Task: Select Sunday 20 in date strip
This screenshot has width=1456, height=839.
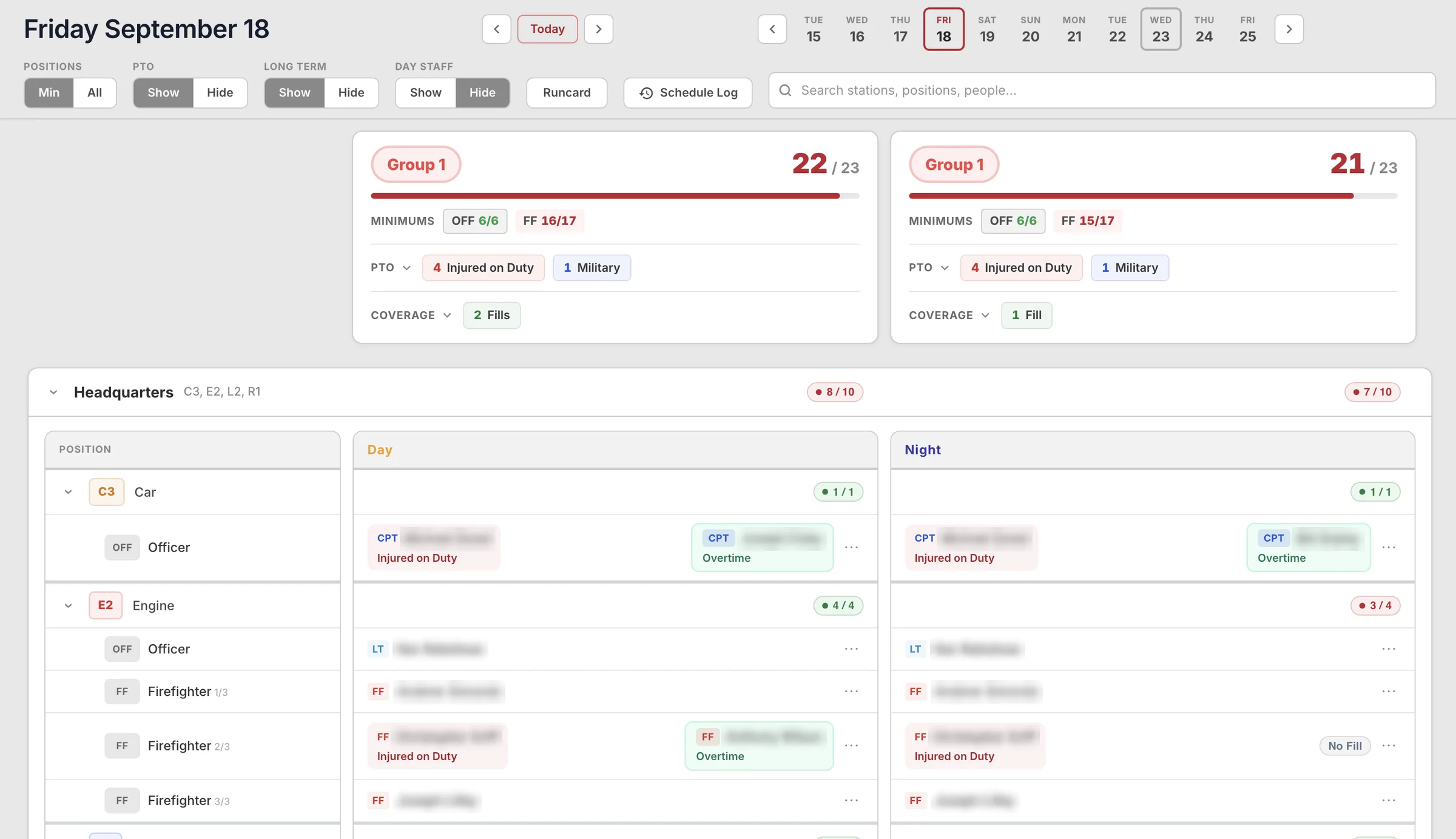Action: pyautogui.click(x=1030, y=29)
